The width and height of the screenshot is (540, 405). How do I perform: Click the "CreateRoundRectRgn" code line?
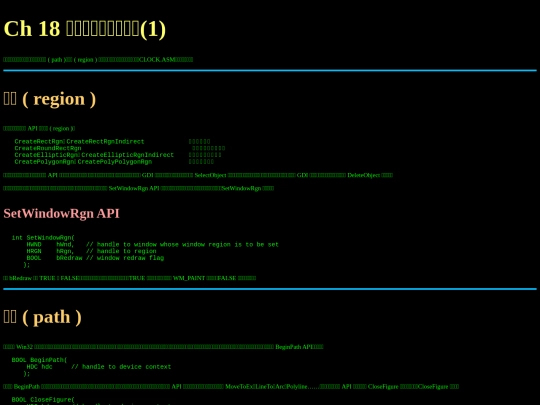[x=48, y=148]
